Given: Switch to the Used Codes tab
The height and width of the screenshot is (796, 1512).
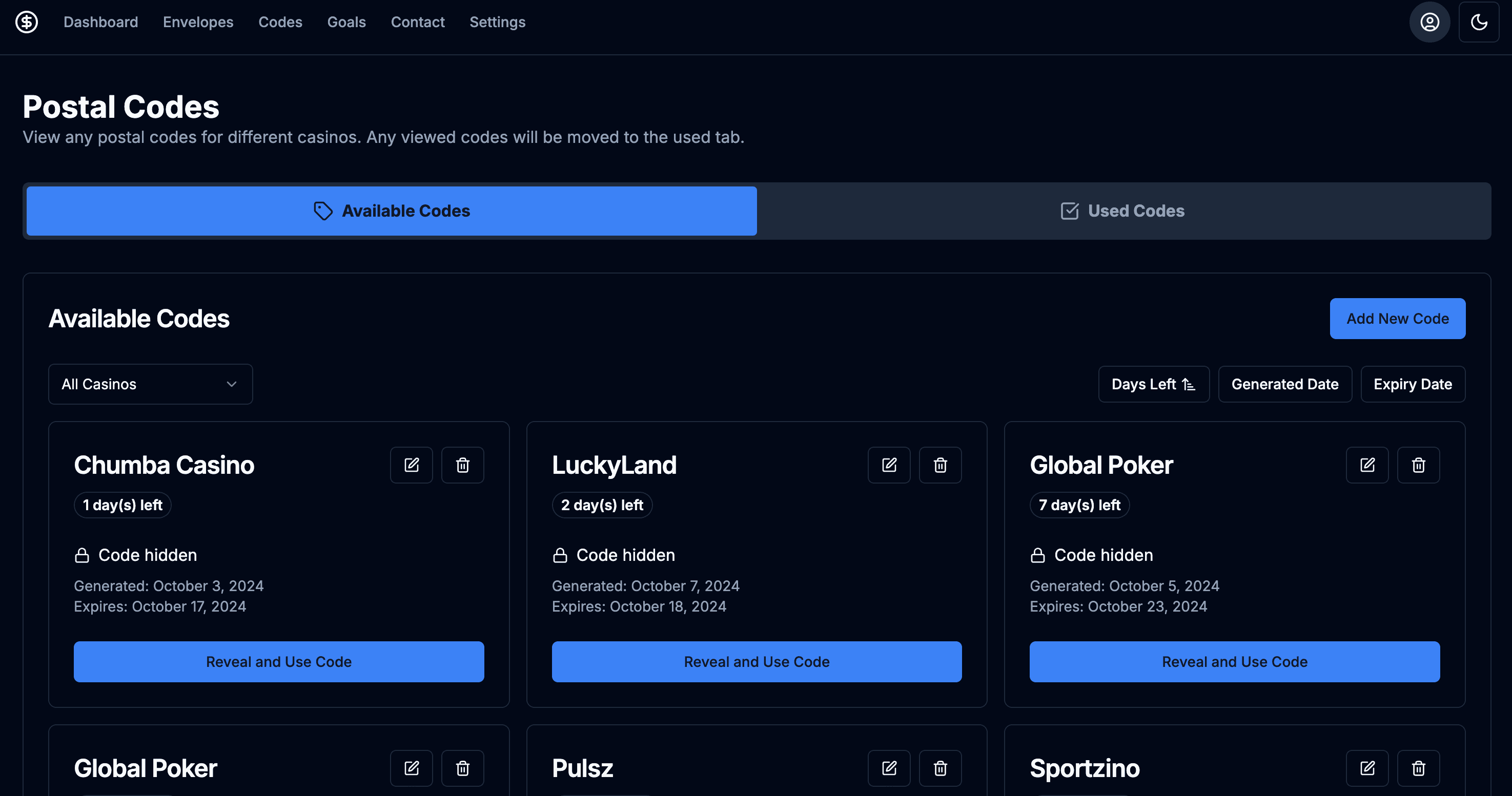Looking at the screenshot, I should tap(1120, 211).
